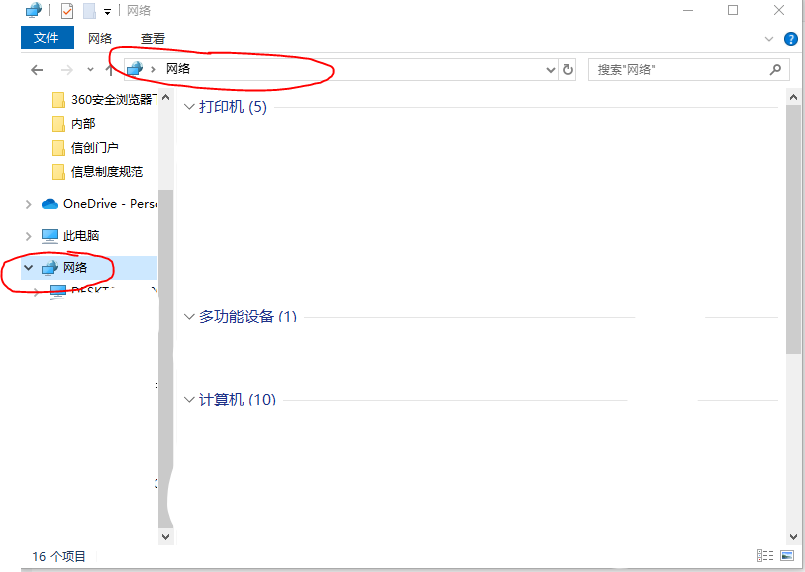
Task: Go up one folder level
Action: pyautogui.click(x=109, y=69)
